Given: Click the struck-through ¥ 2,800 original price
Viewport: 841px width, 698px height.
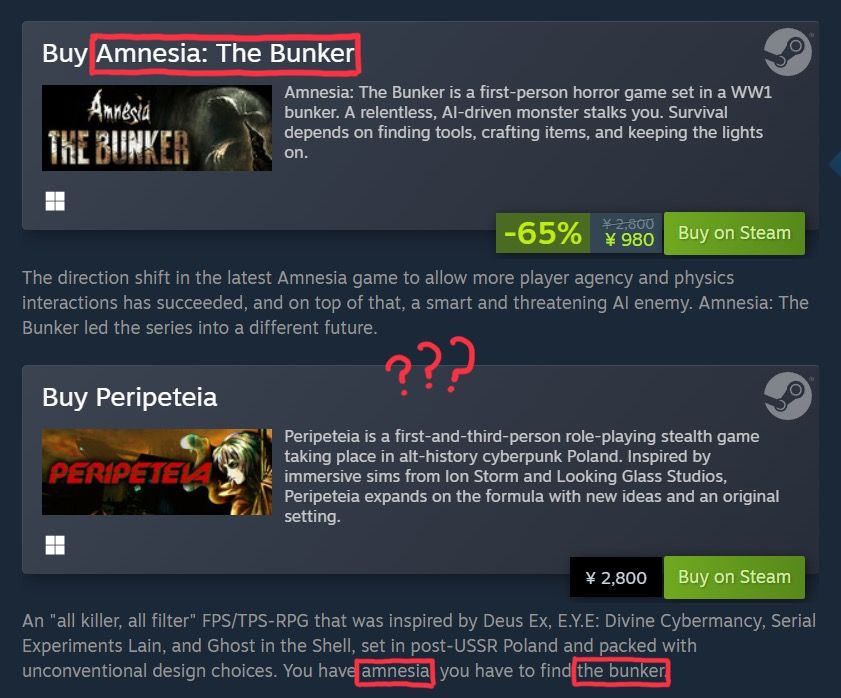Looking at the screenshot, I should point(628,223).
